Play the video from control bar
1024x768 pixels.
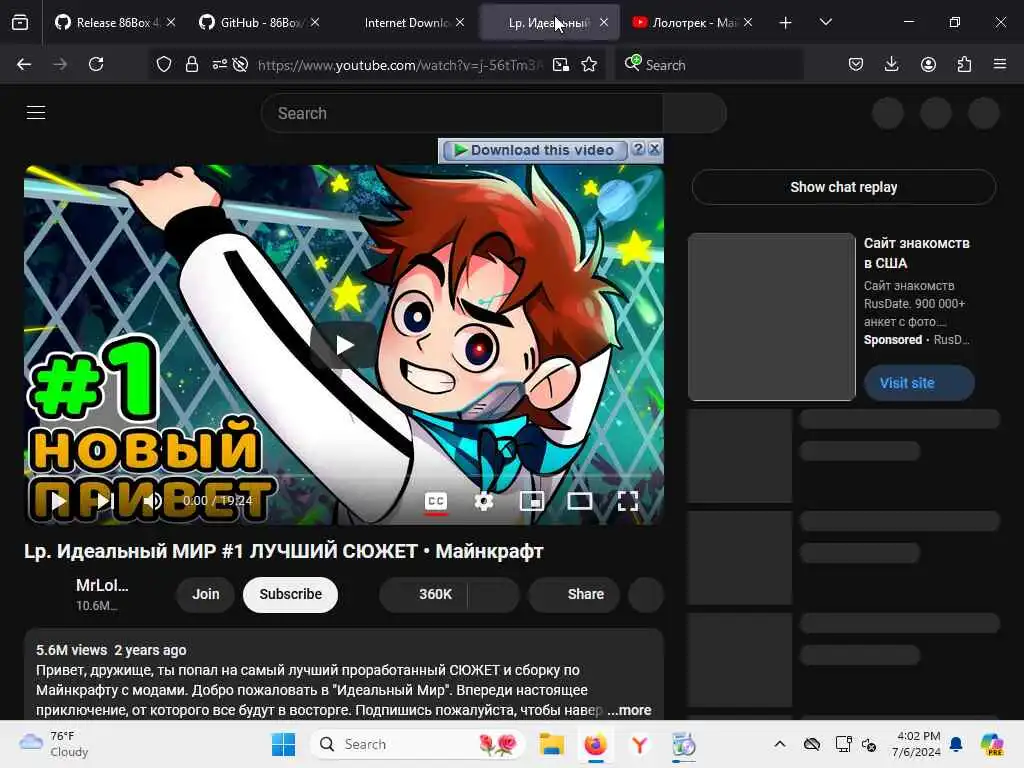click(58, 501)
